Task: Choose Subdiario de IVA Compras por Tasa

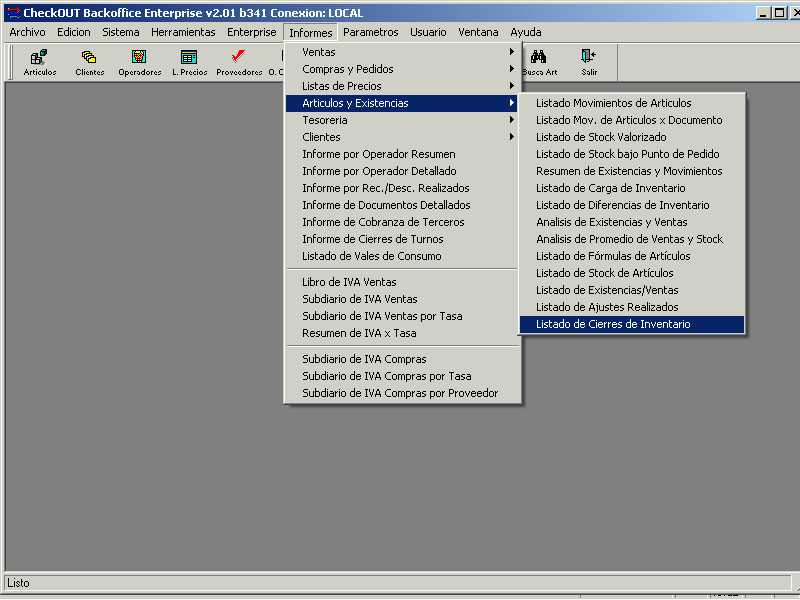Action: click(402, 376)
